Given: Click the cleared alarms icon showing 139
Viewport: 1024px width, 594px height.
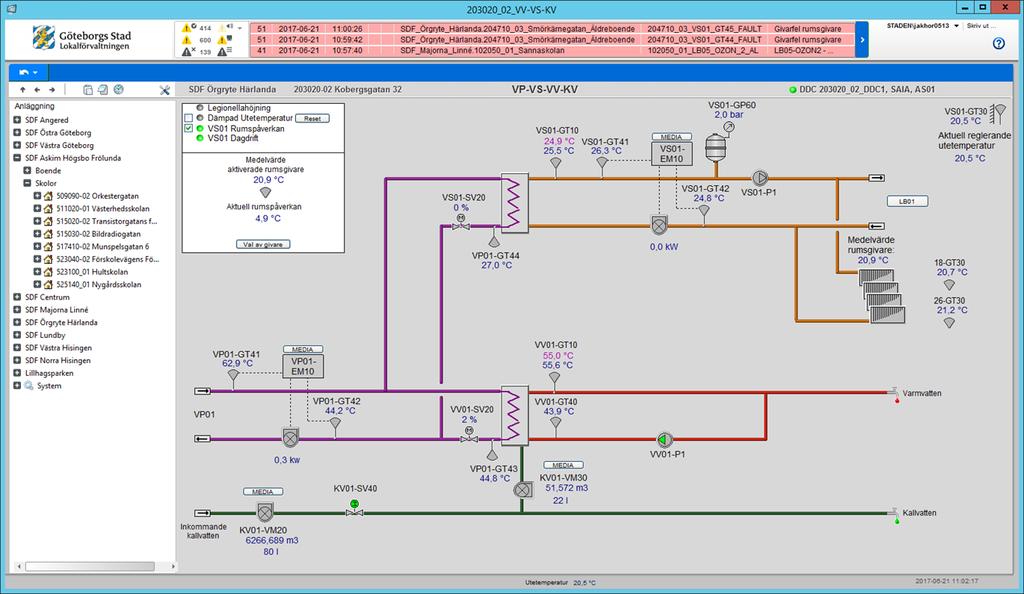Looking at the screenshot, I should tap(187, 52).
